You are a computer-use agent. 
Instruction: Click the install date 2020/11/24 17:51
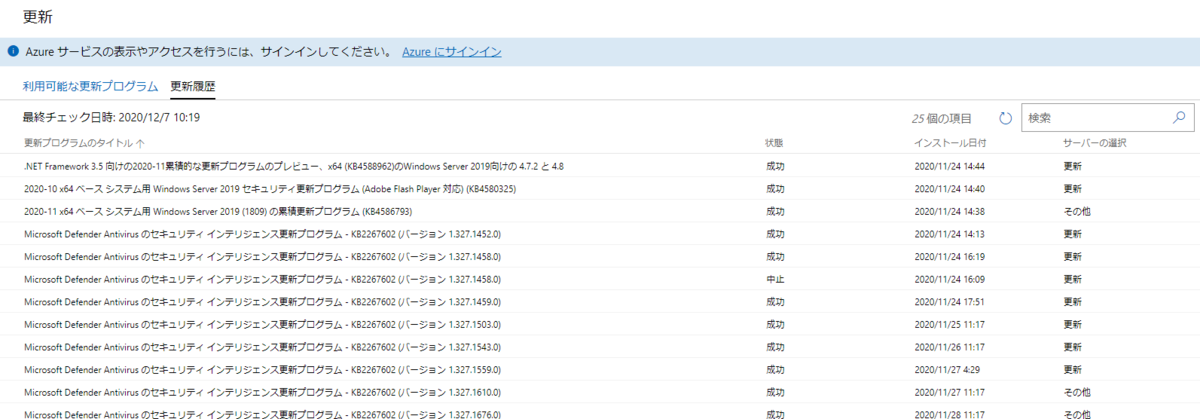pyautogui.click(x=950, y=301)
